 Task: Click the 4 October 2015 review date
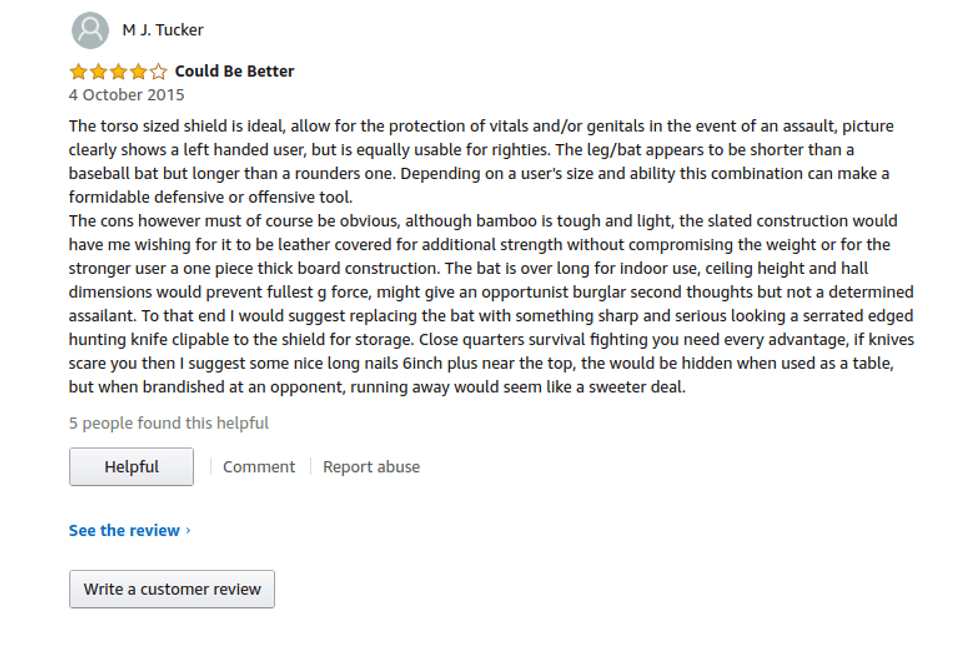tap(126, 95)
